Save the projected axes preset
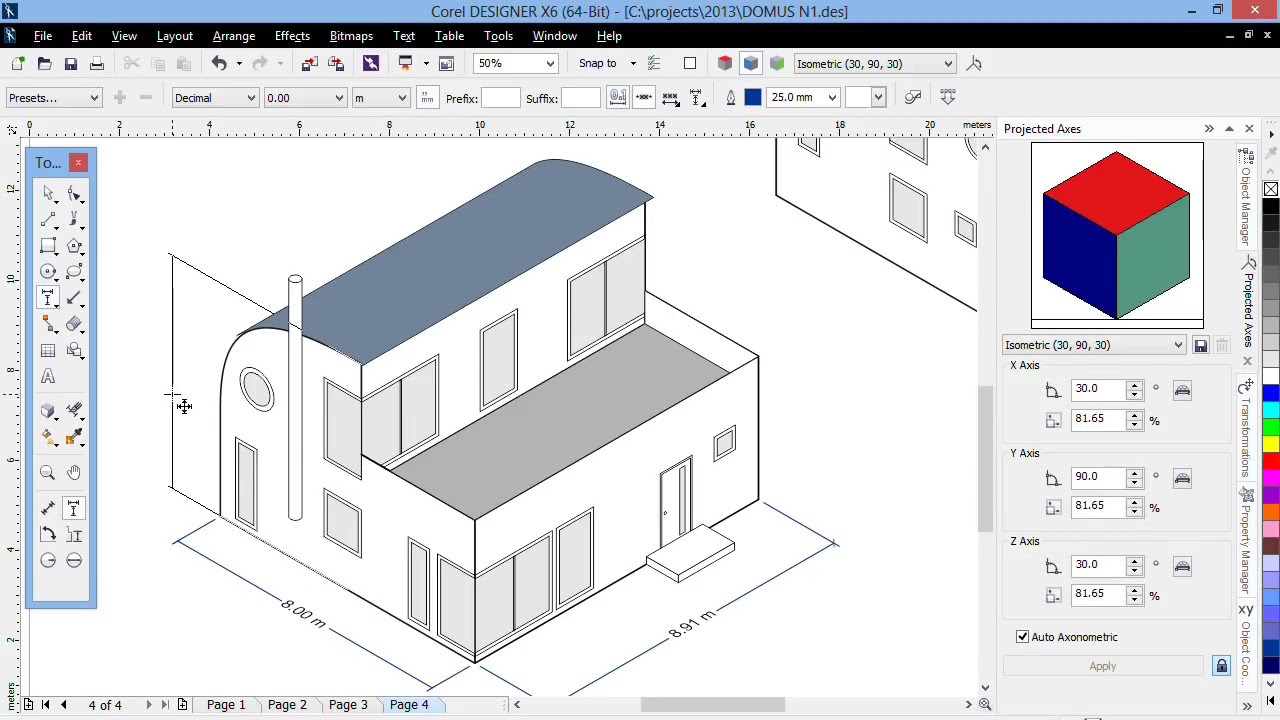This screenshot has width=1280, height=720. pos(1200,345)
